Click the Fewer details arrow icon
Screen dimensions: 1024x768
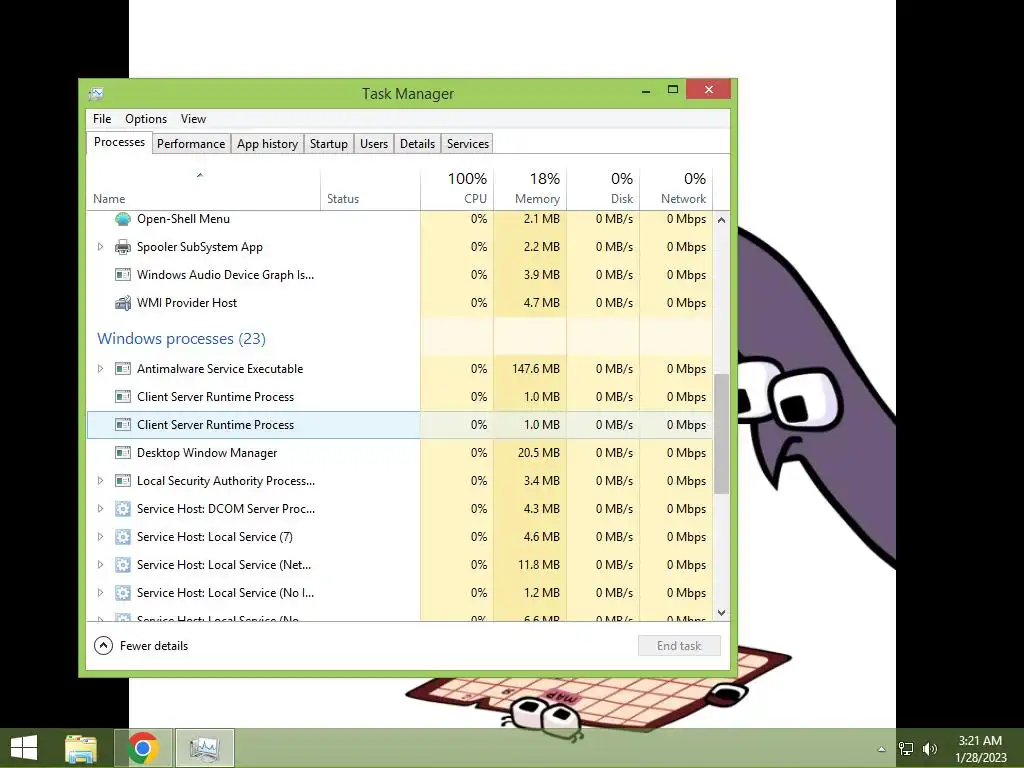(103, 646)
